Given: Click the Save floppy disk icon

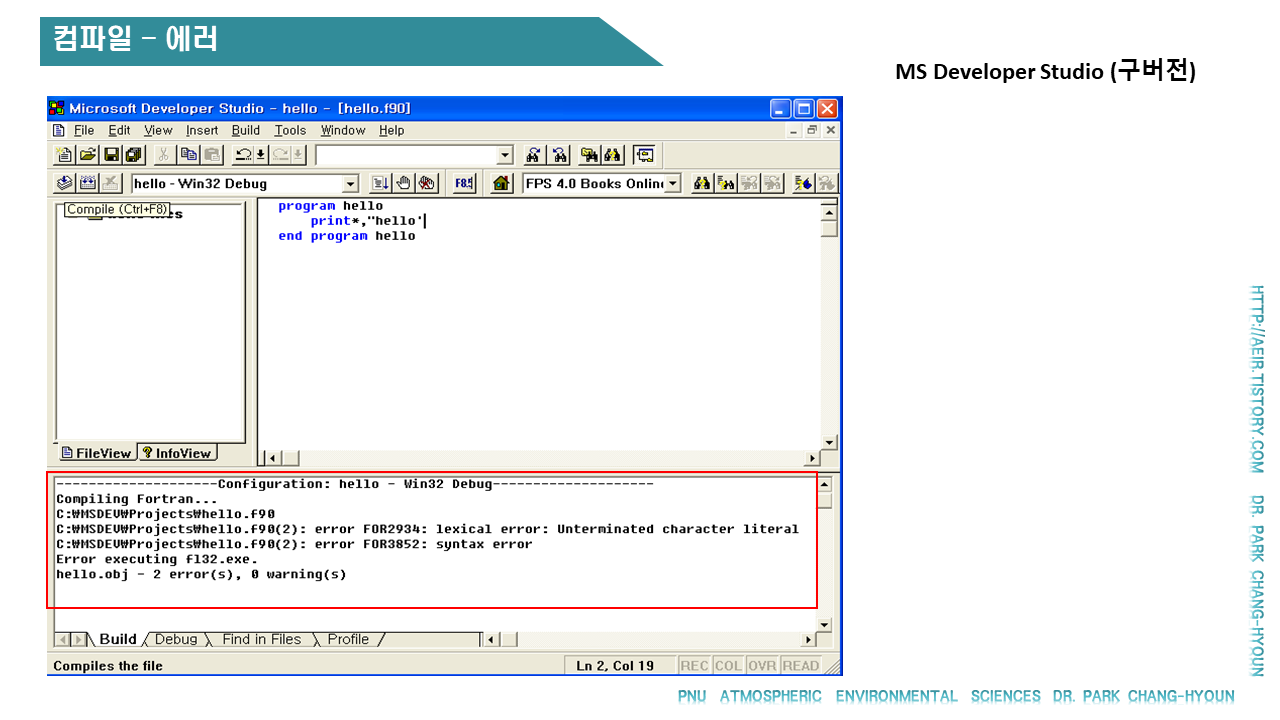Looking at the screenshot, I should (x=111, y=155).
